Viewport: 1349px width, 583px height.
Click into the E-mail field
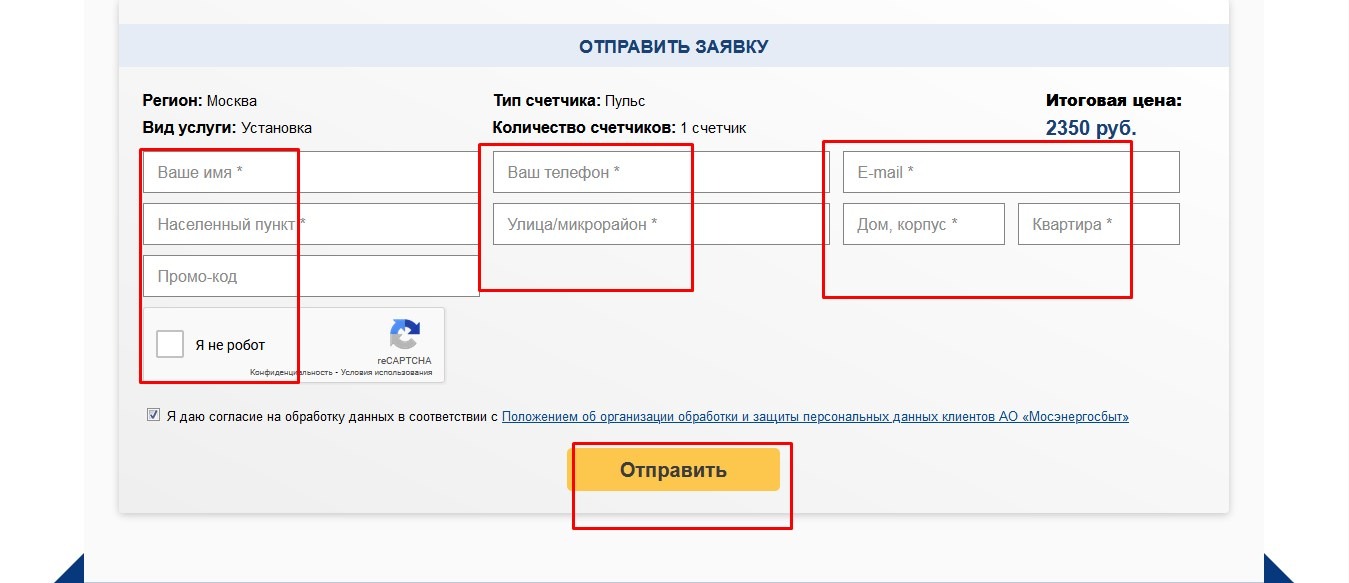(x=1011, y=172)
